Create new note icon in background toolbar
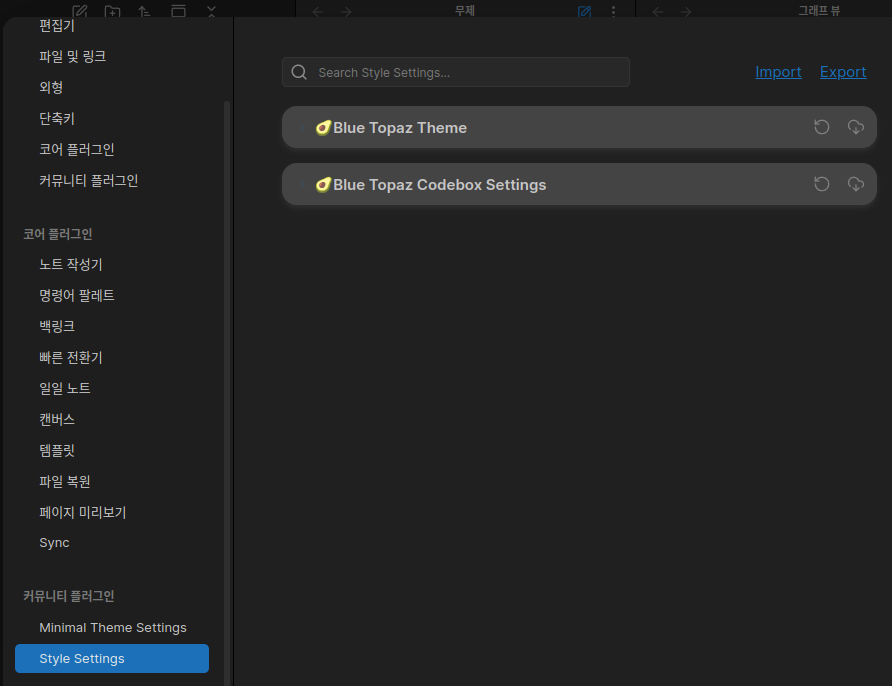The image size is (892, 686). click(80, 11)
